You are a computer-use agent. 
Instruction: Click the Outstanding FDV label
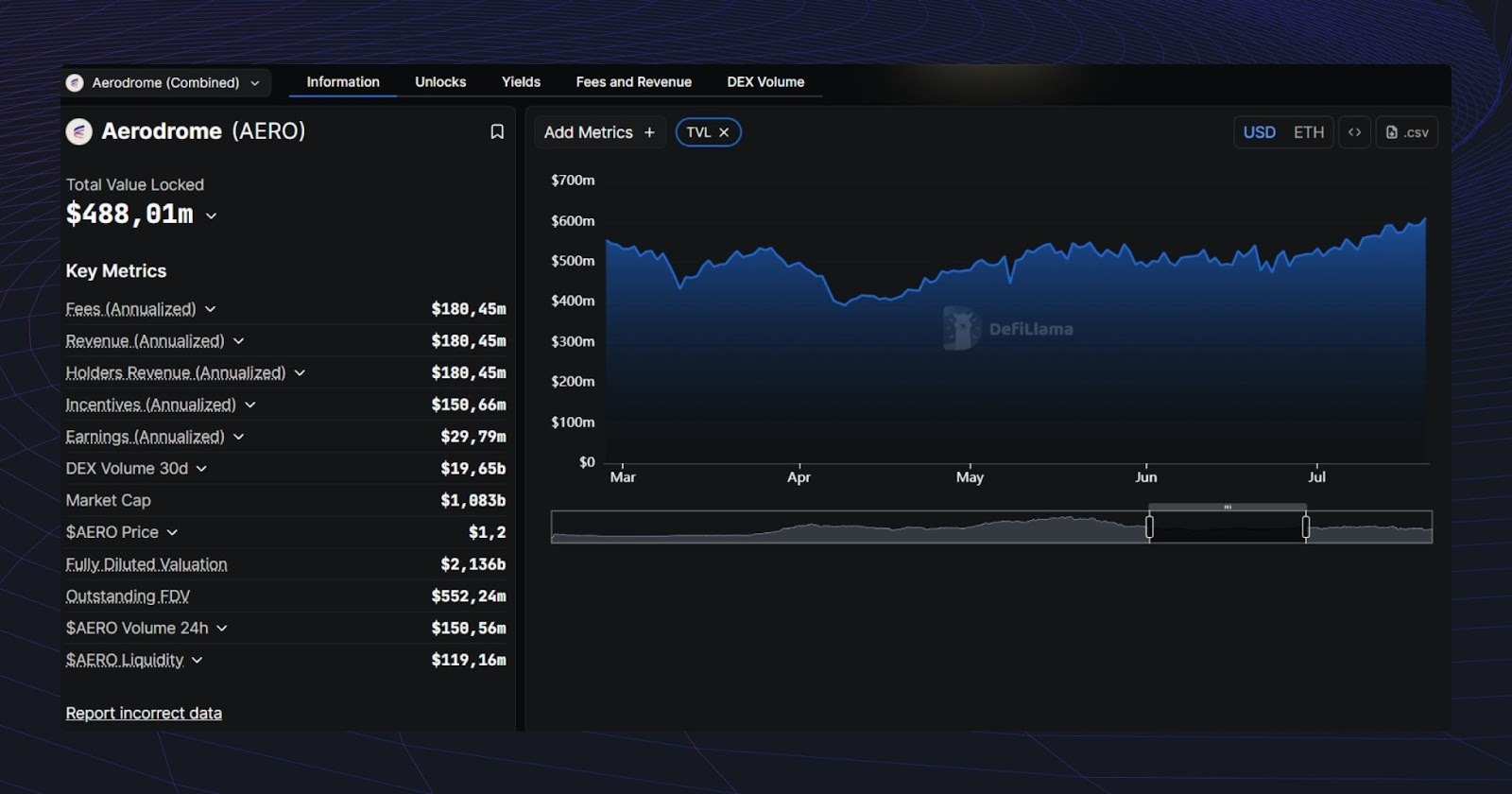(x=128, y=596)
